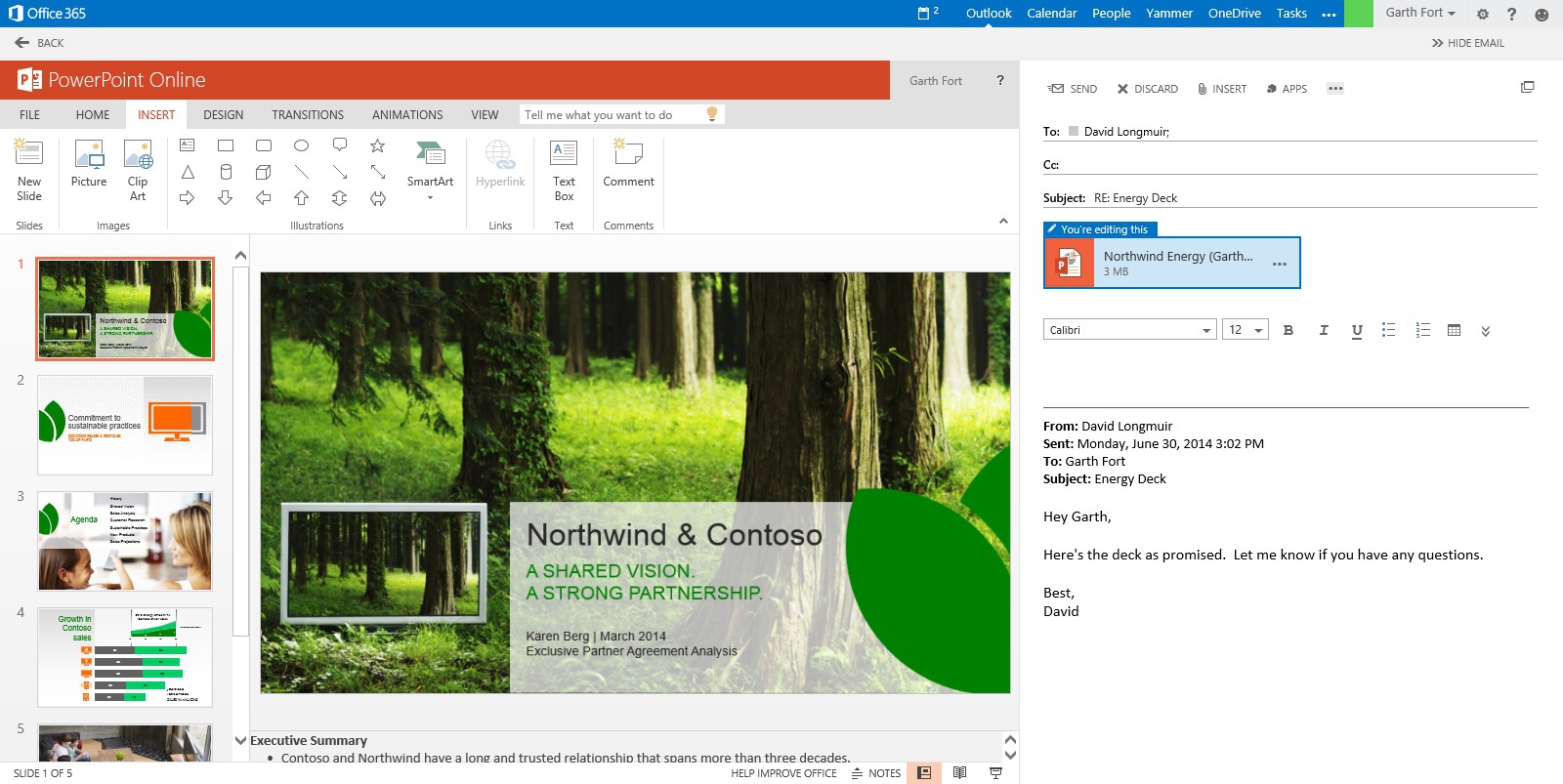The height and width of the screenshot is (784, 1563).
Task: Insert a Picture from the ribbon
Action: (89, 164)
